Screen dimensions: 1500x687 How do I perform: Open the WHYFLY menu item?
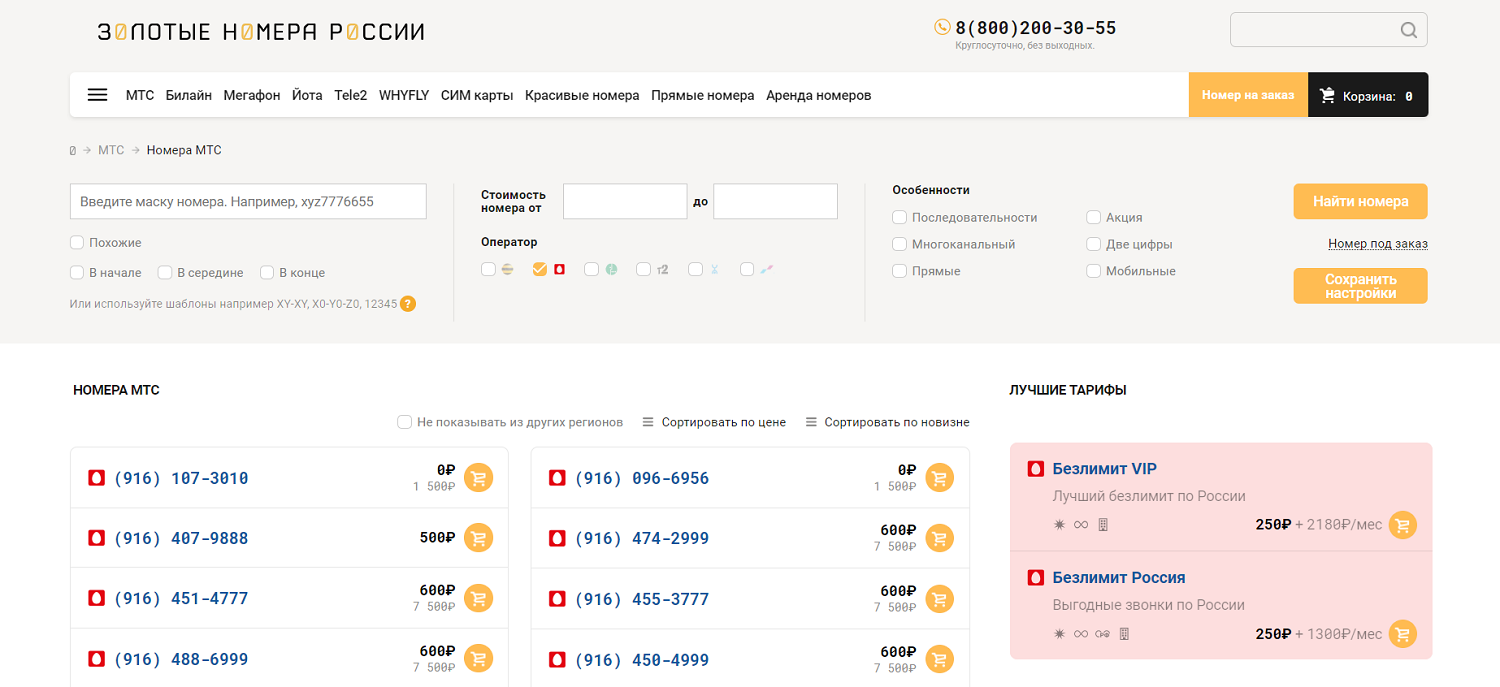[x=404, y=95]
